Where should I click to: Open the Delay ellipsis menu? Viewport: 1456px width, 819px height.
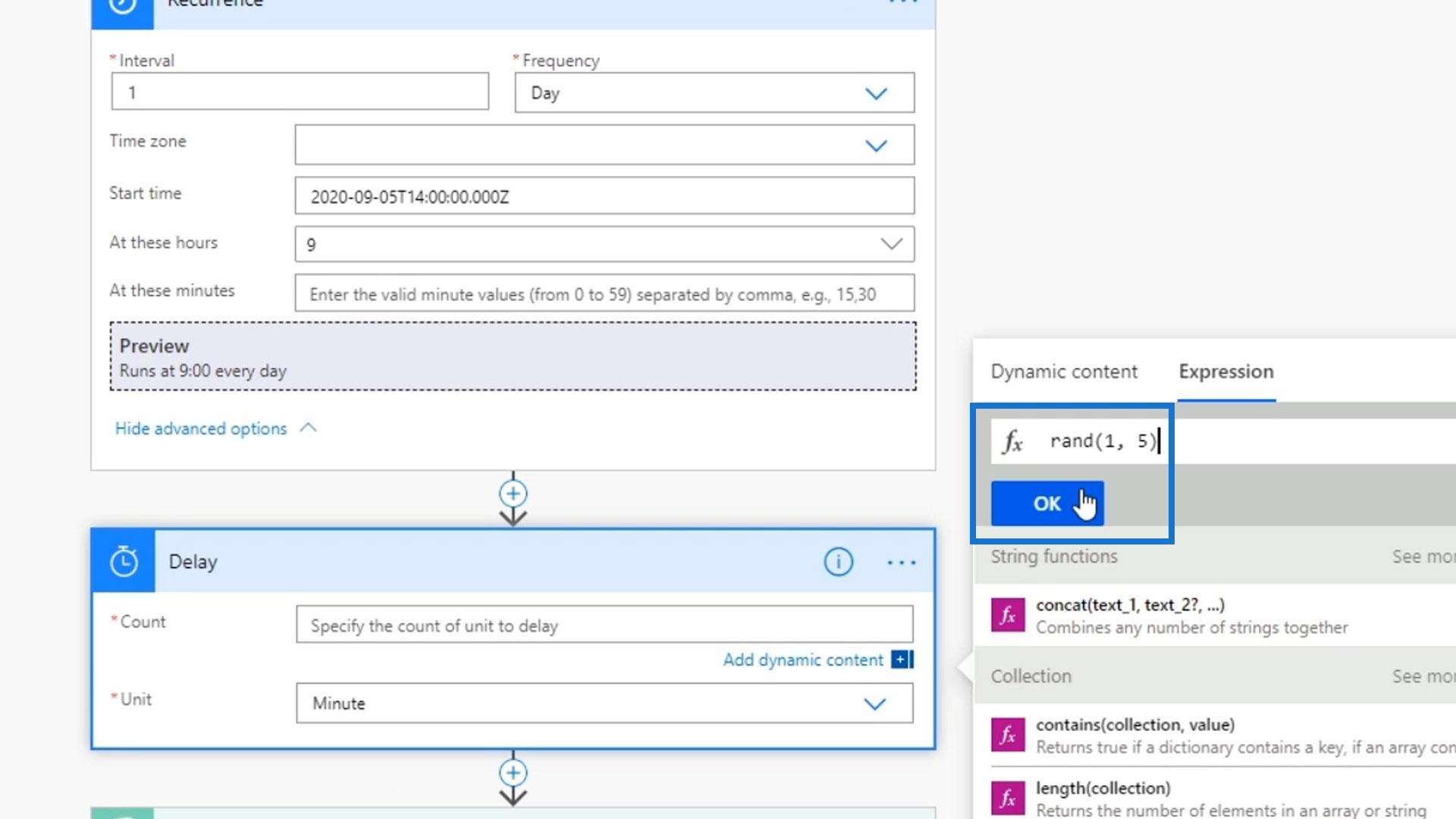901,562
